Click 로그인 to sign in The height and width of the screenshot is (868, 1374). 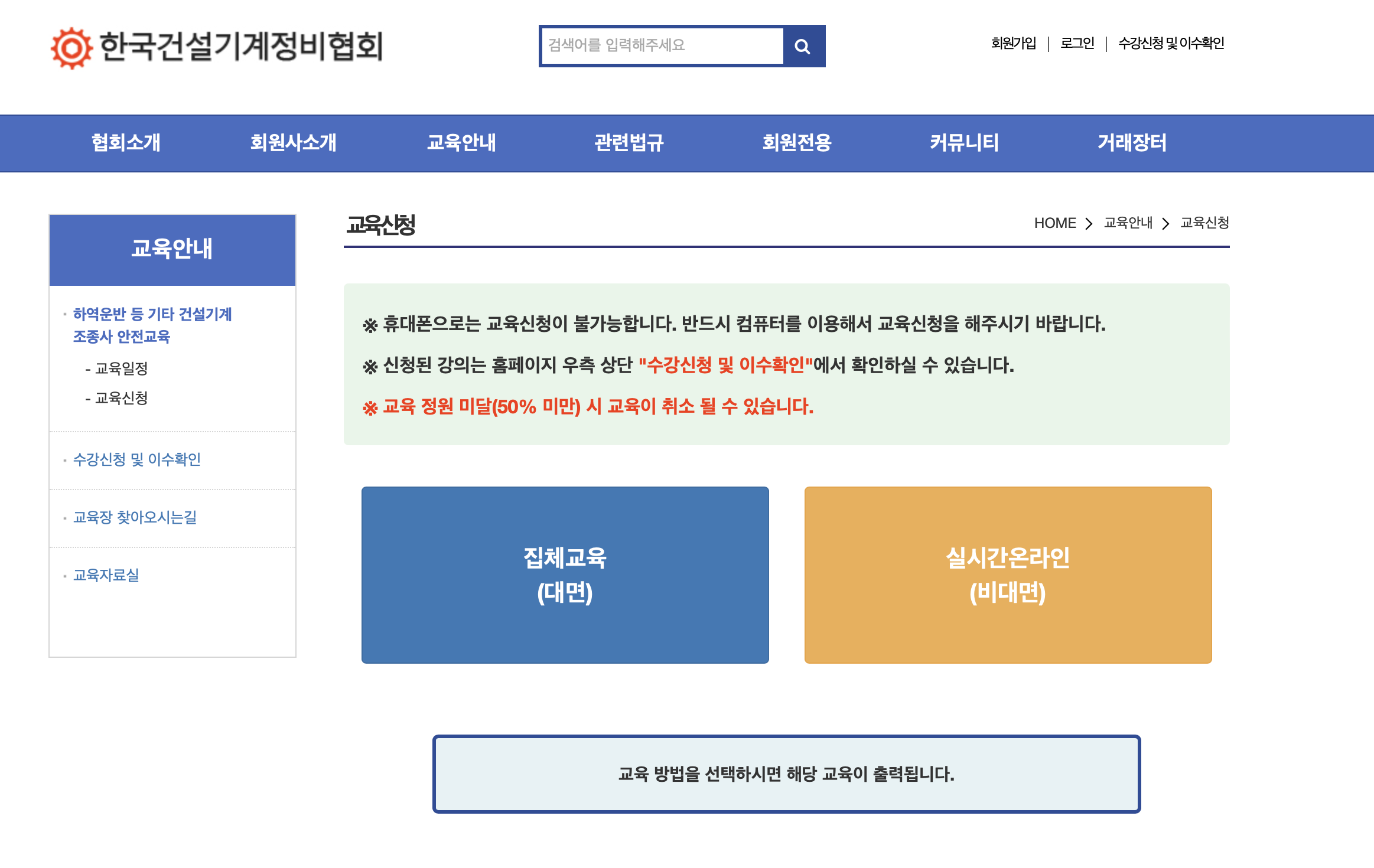tap(1077, 44)
